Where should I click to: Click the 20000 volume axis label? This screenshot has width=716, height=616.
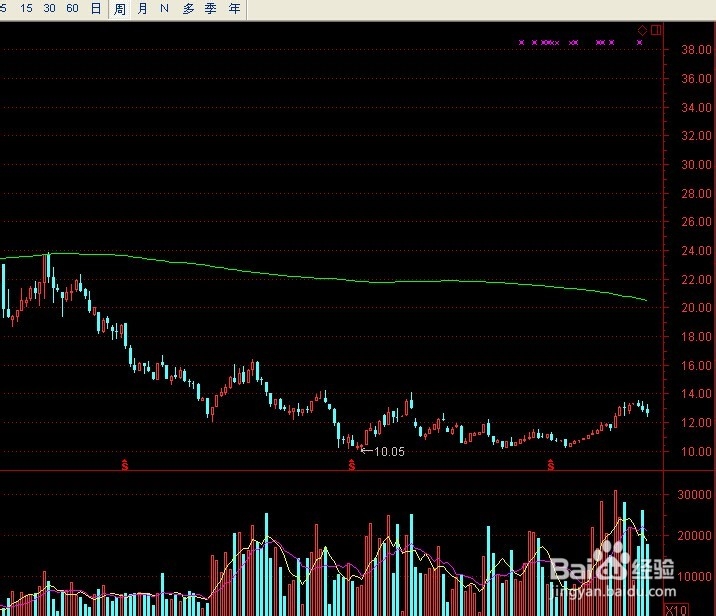pos(694,535)
